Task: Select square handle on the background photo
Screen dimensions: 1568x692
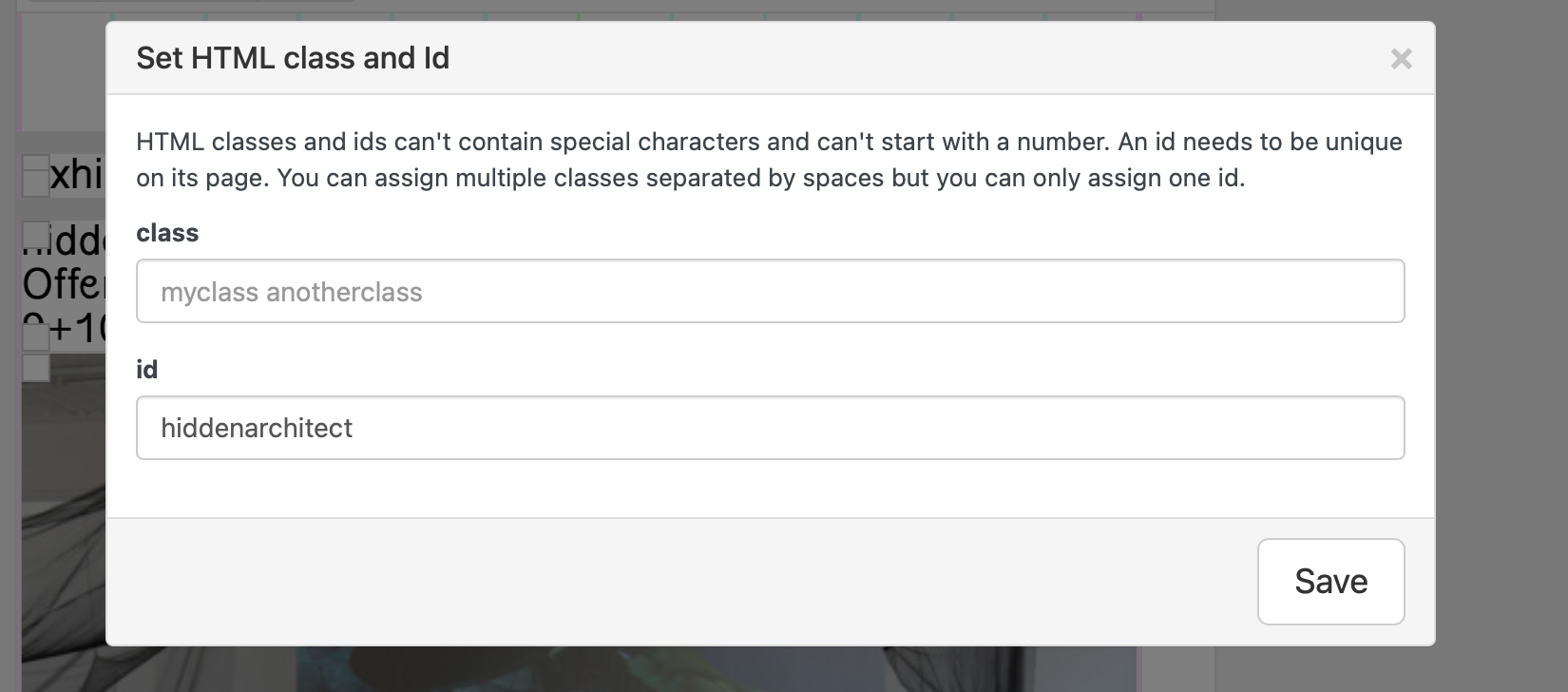Action: coord(35,368)
